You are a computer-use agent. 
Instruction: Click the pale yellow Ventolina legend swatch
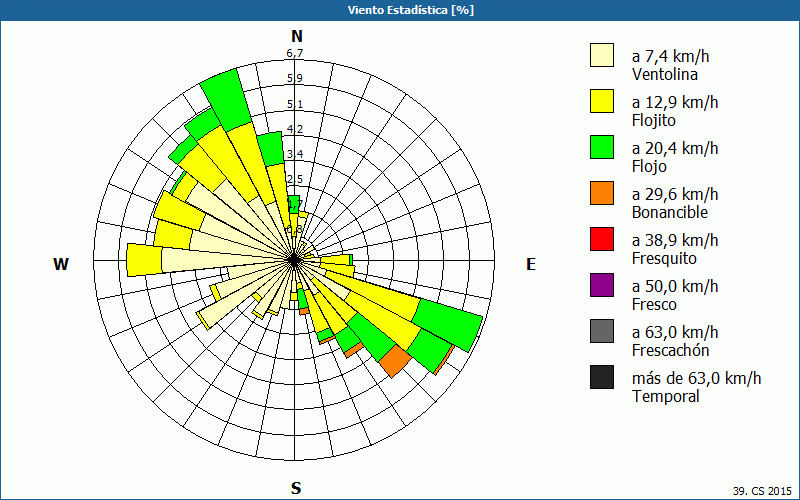[x=602, y=55]
